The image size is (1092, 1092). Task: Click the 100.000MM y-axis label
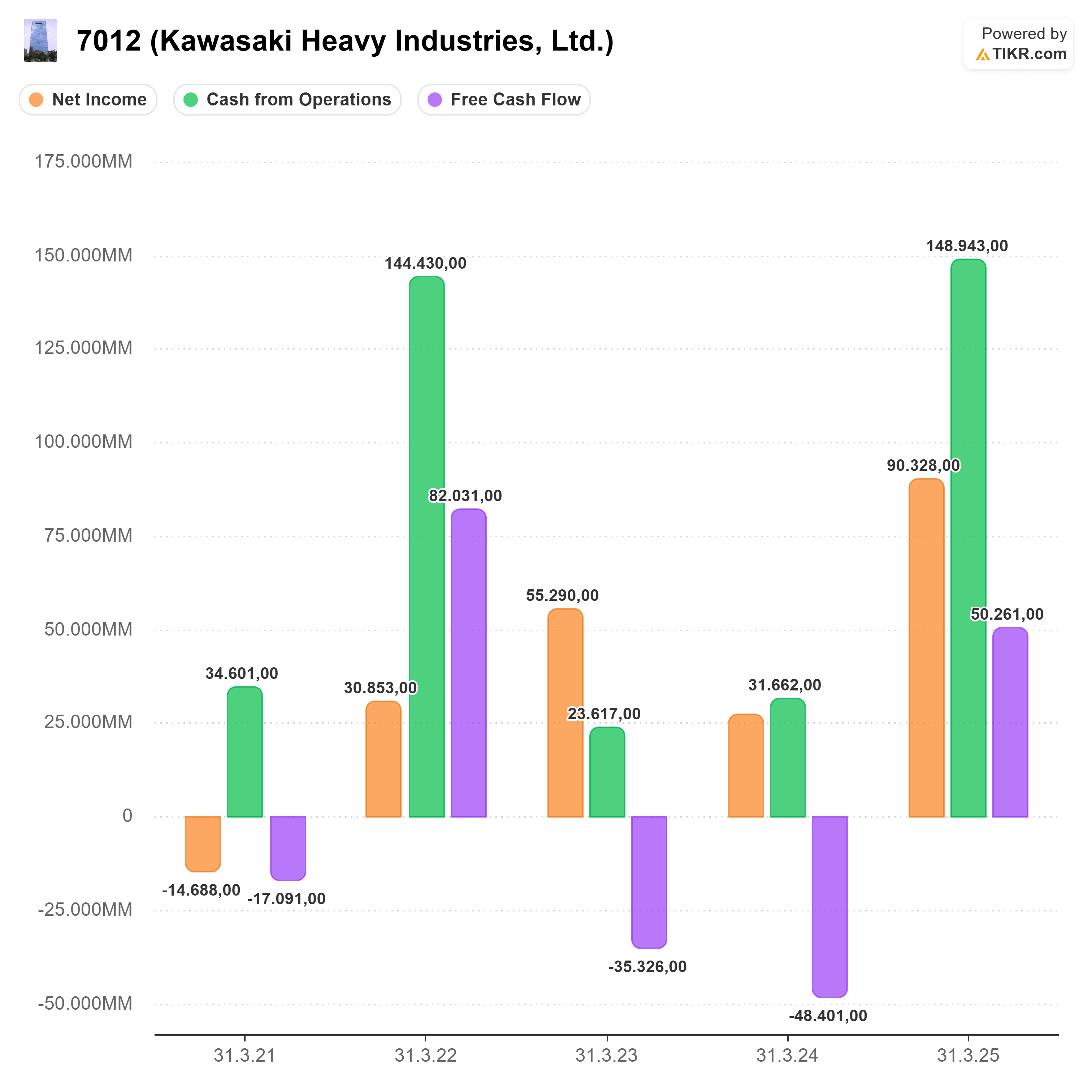coord(84,441)
